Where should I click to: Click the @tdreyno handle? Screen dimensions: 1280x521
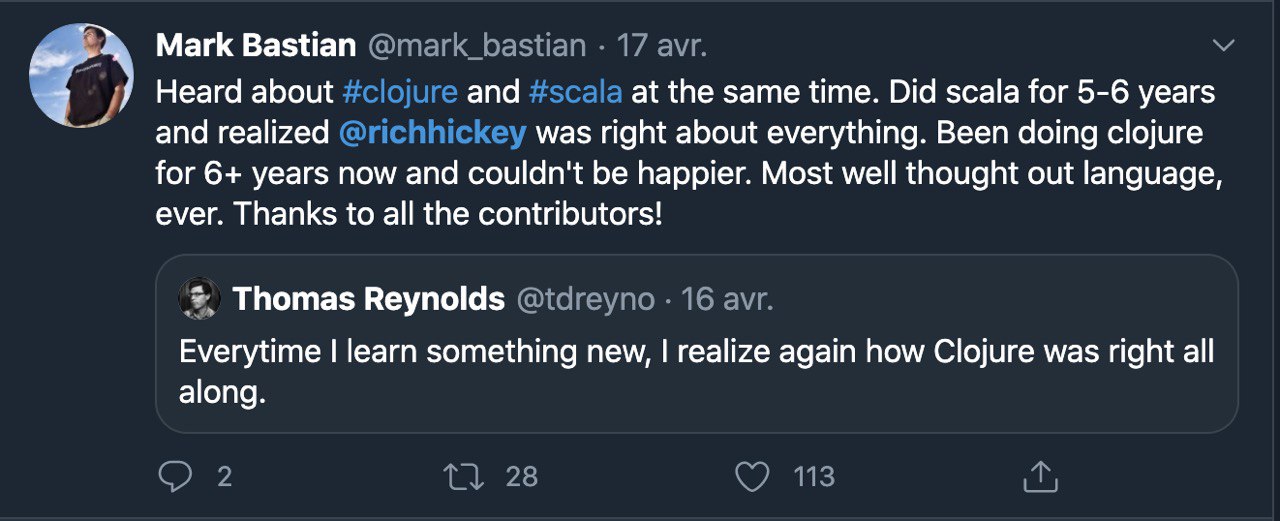coord(584,299)
